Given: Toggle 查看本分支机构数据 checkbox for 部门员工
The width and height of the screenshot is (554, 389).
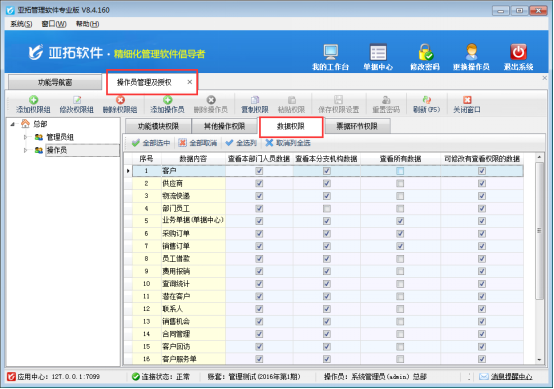Looking at the screenshot, I should (327, 208).
